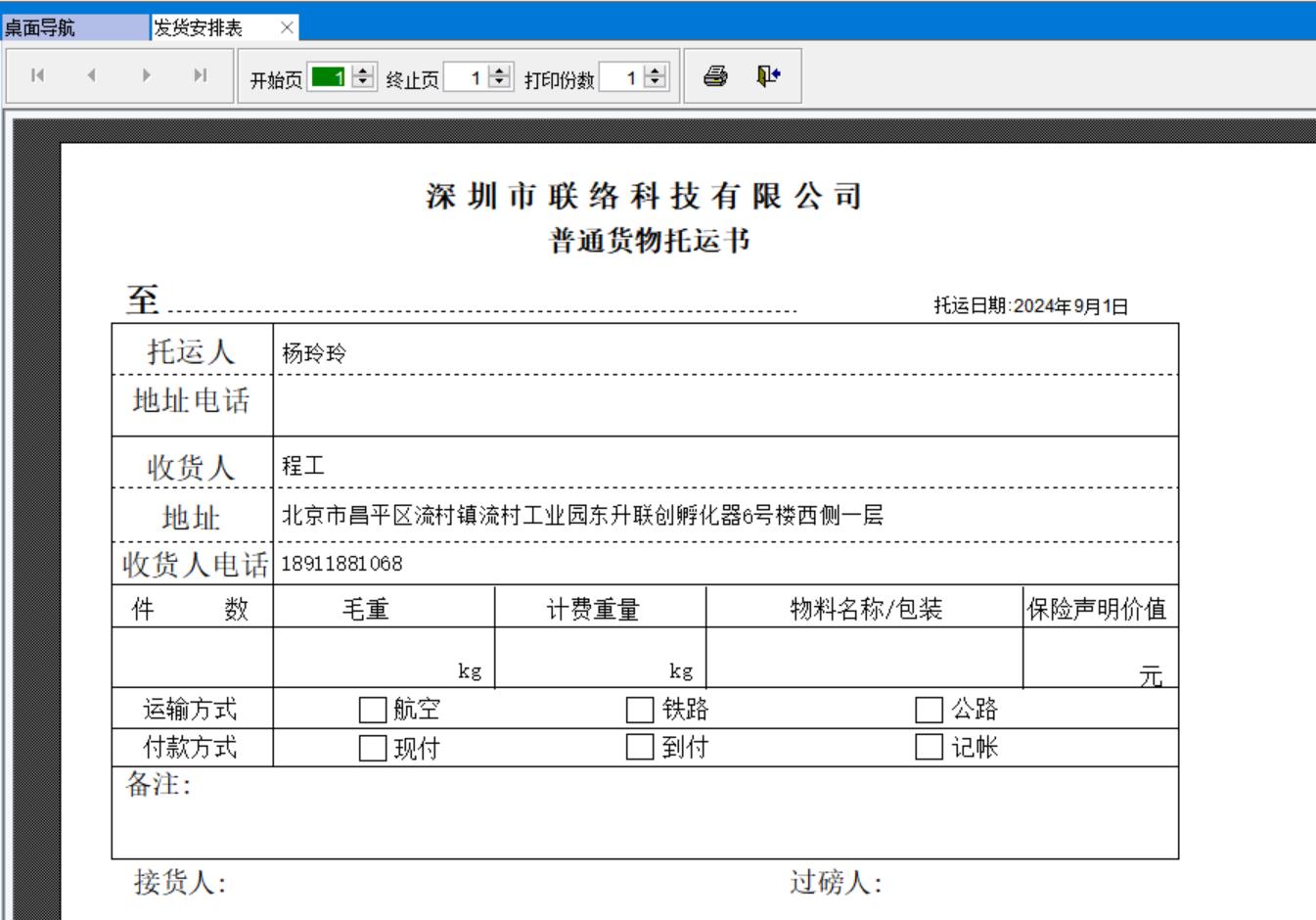The width and height of the screenshot is (1316, 920).
Task: Go to the next page
Action: tap(146, 75)
